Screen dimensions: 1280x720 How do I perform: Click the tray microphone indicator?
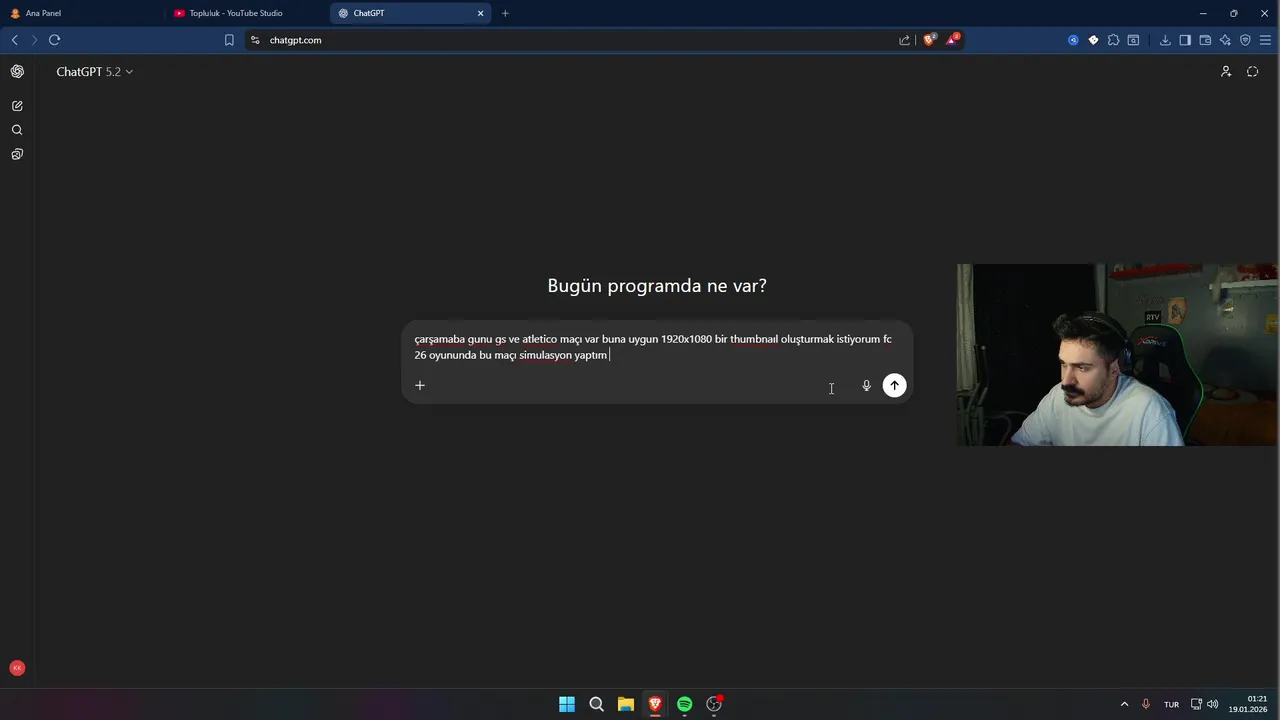(x=1146, y=704)
